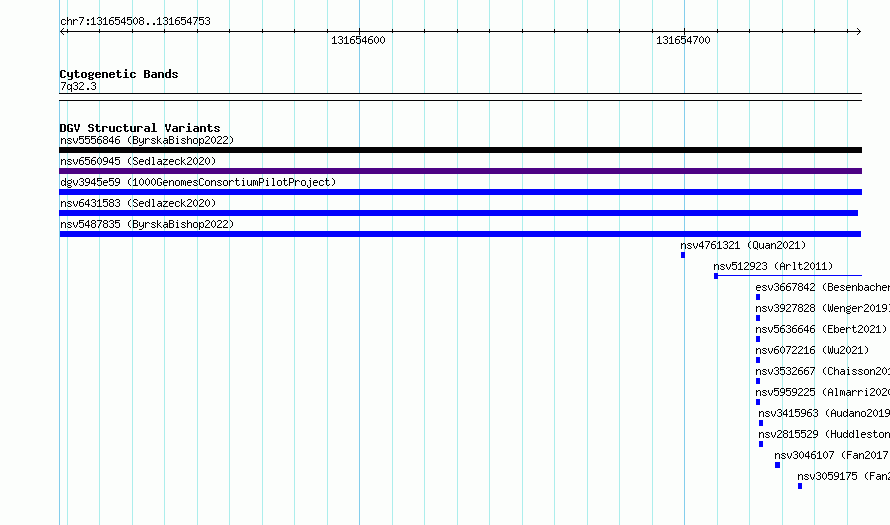Click the chr7:131654508..131654753 coordinates text

click(135, 21)
